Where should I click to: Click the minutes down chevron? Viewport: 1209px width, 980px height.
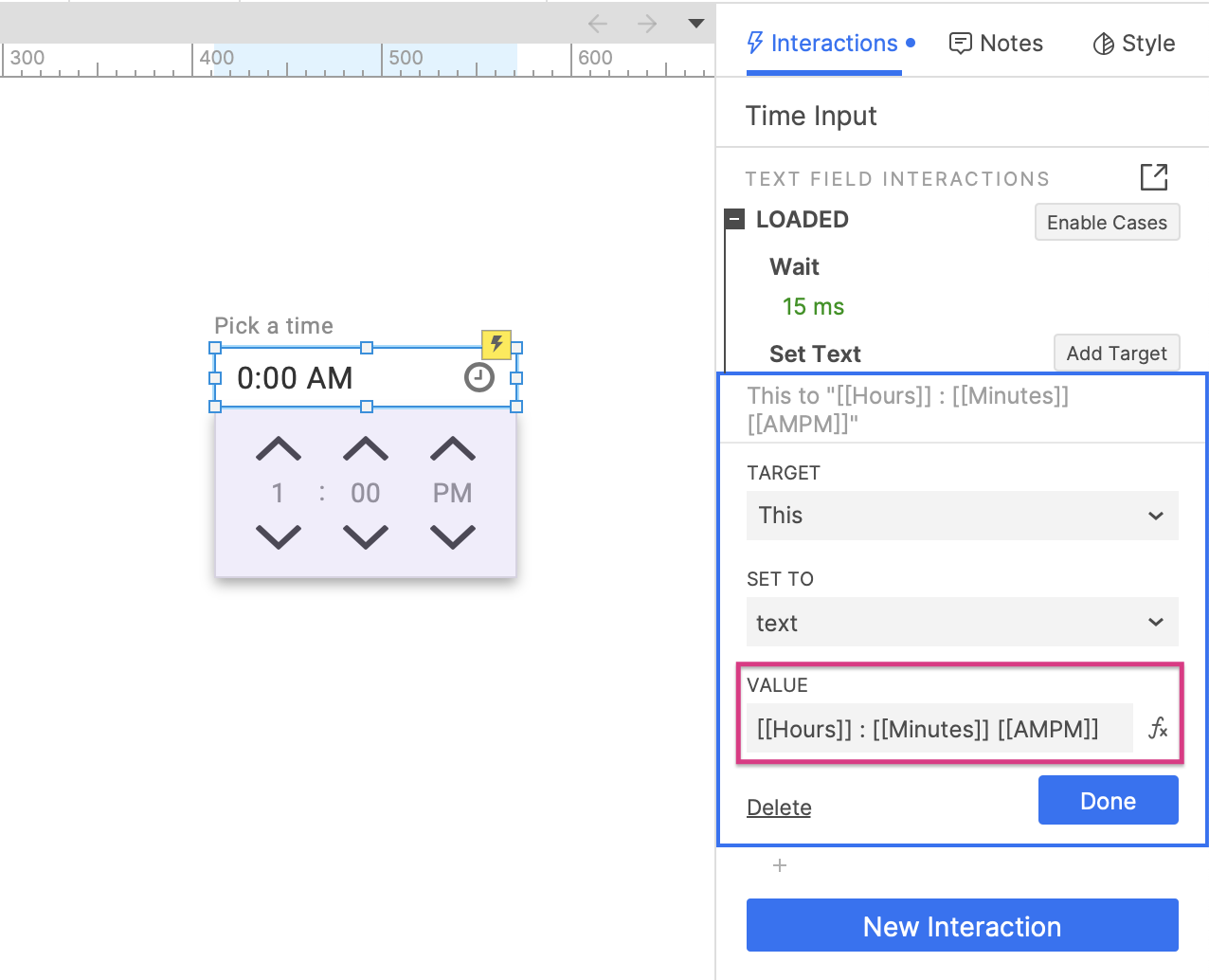point(366,537)
